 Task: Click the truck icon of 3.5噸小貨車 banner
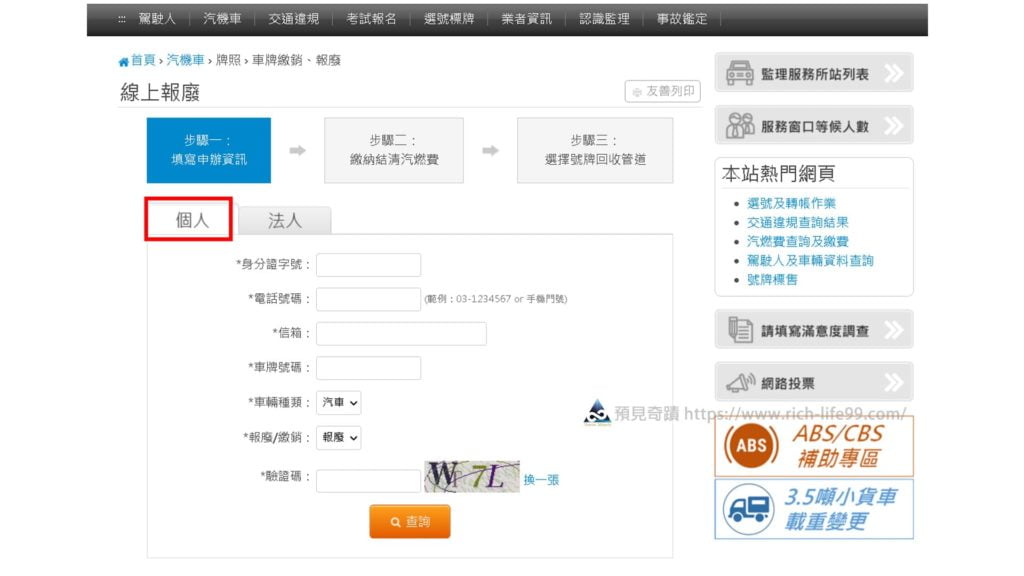pos(748,509)
